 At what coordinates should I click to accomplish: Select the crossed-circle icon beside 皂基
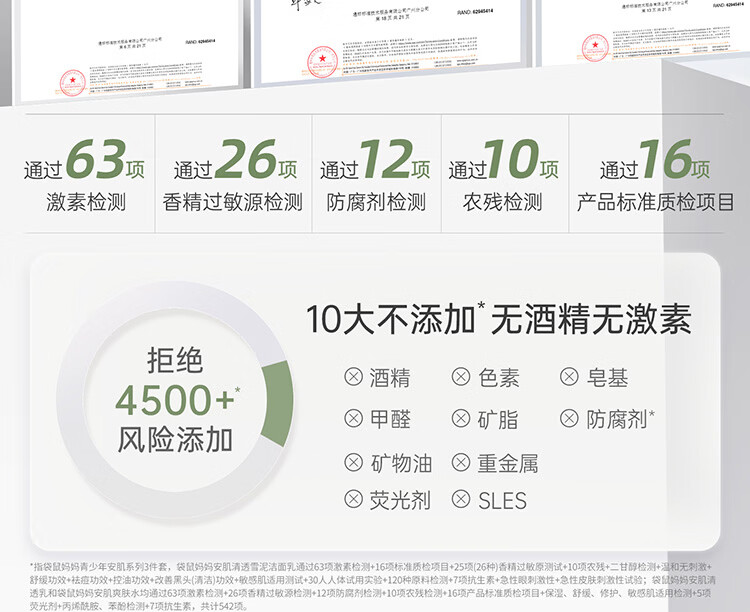coord(569,377)
